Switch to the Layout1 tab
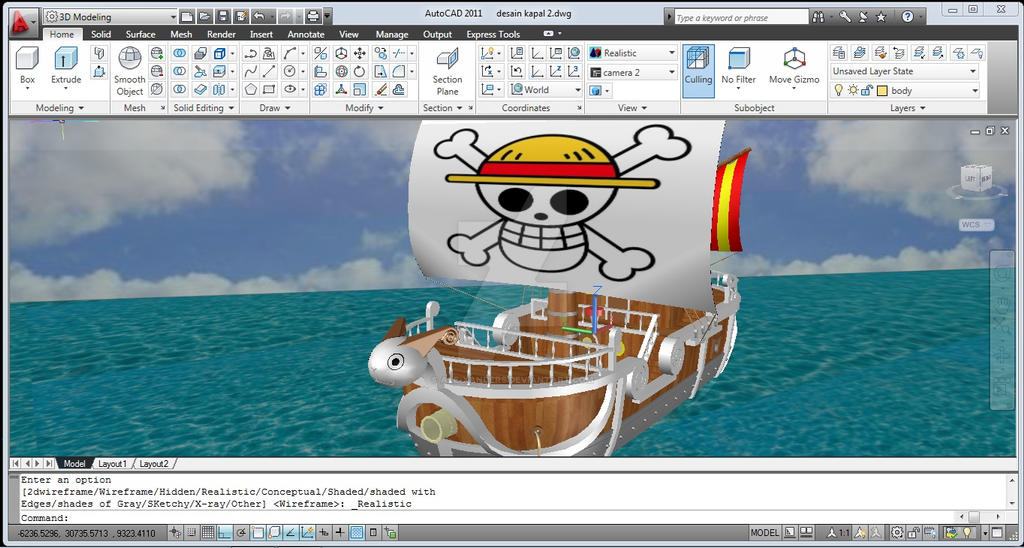The height and width of the screenshot is (548, 1024). [112, 463]
